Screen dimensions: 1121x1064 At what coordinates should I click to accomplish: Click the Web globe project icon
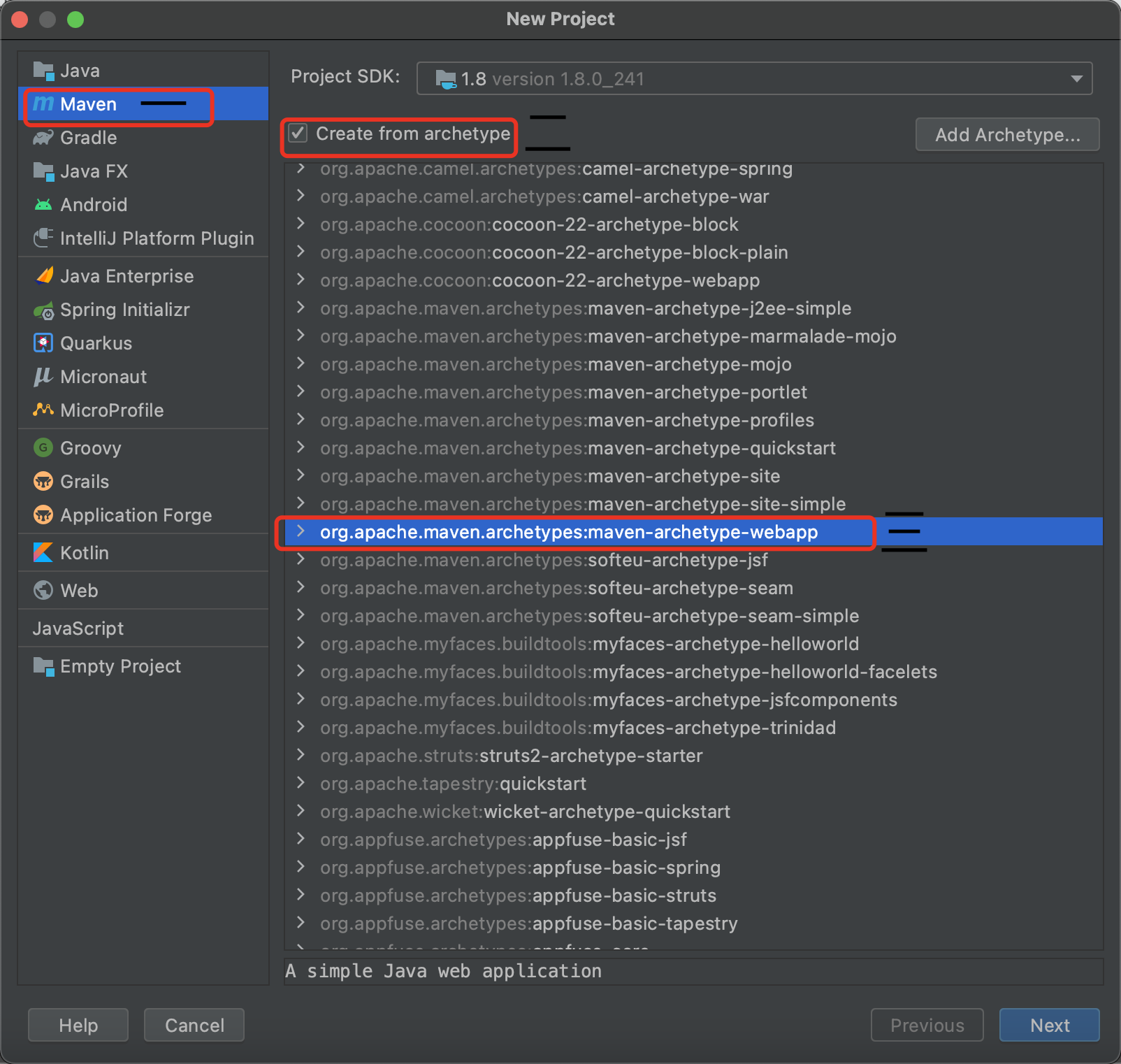(x=43, y=590)
